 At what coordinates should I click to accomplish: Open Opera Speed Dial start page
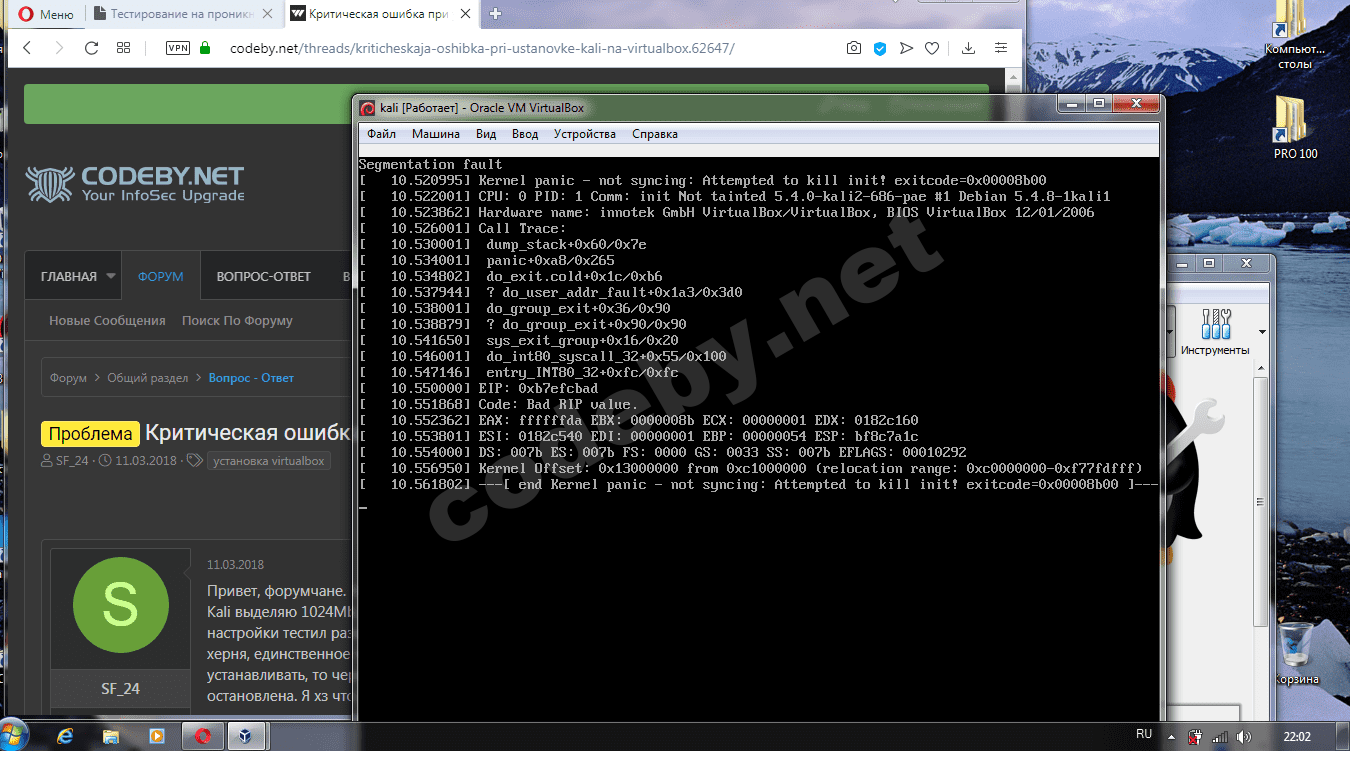click(x=124, y=48)
